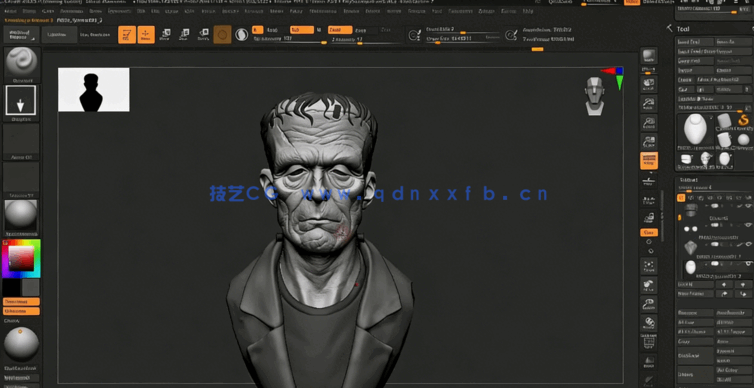The width and height of the screenshot is (754, 388).
Task: Toggle the brown circle gizmo button
Action: 222,35
